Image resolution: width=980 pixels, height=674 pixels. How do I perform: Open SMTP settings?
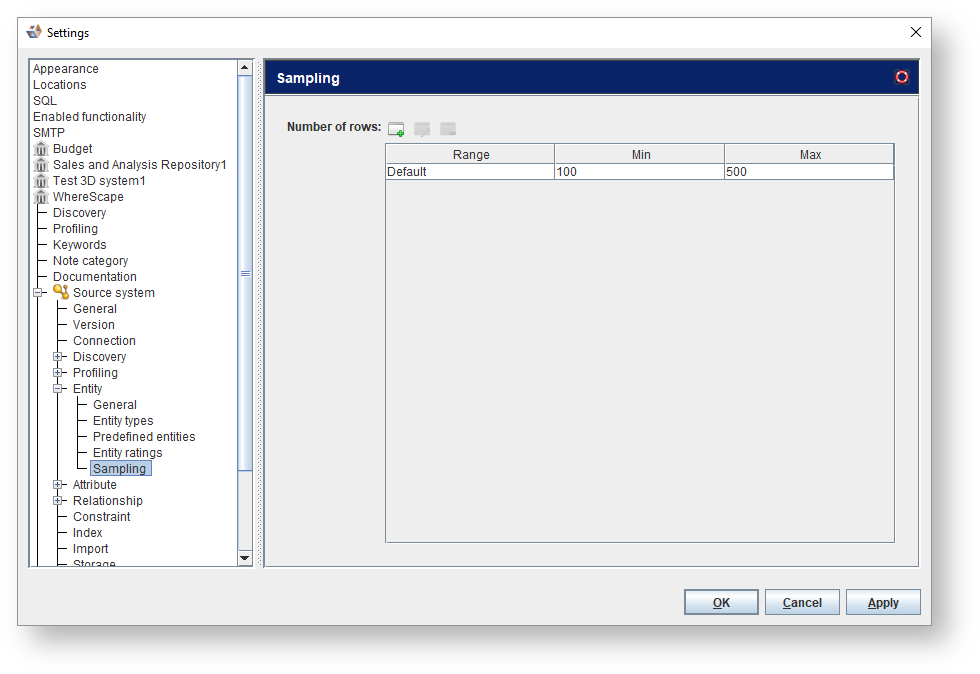coord(49,133)
